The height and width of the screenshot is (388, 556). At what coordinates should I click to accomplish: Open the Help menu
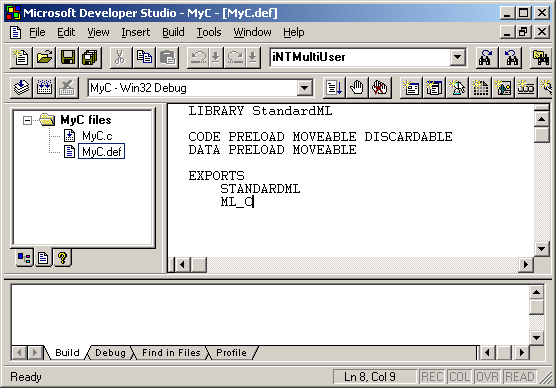(293, 32)
